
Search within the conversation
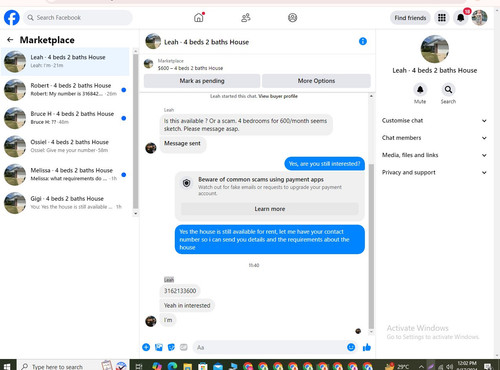pos(448,90)
